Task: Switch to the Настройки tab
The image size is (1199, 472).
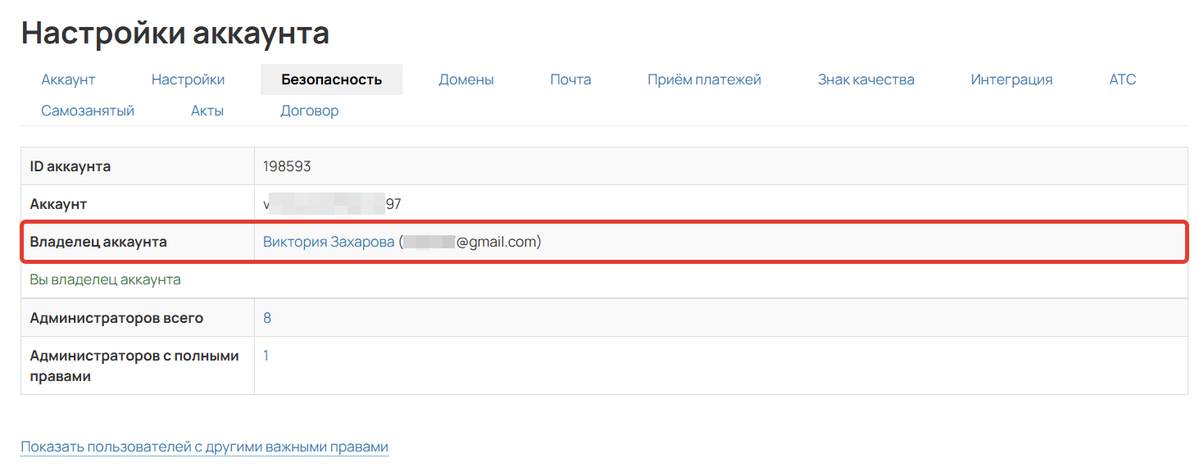Action: (x=188, y=79)
